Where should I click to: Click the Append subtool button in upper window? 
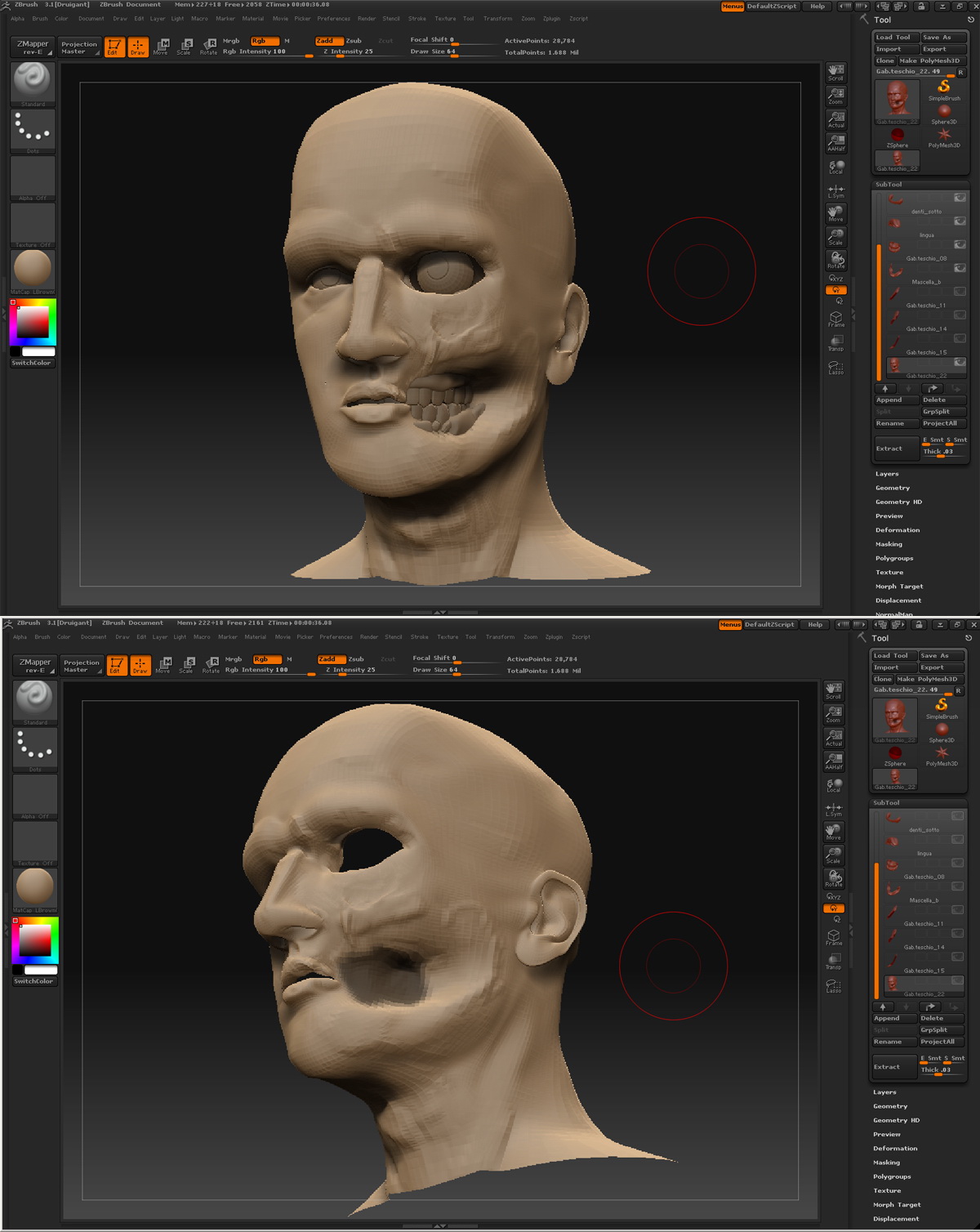pos(896,400)
